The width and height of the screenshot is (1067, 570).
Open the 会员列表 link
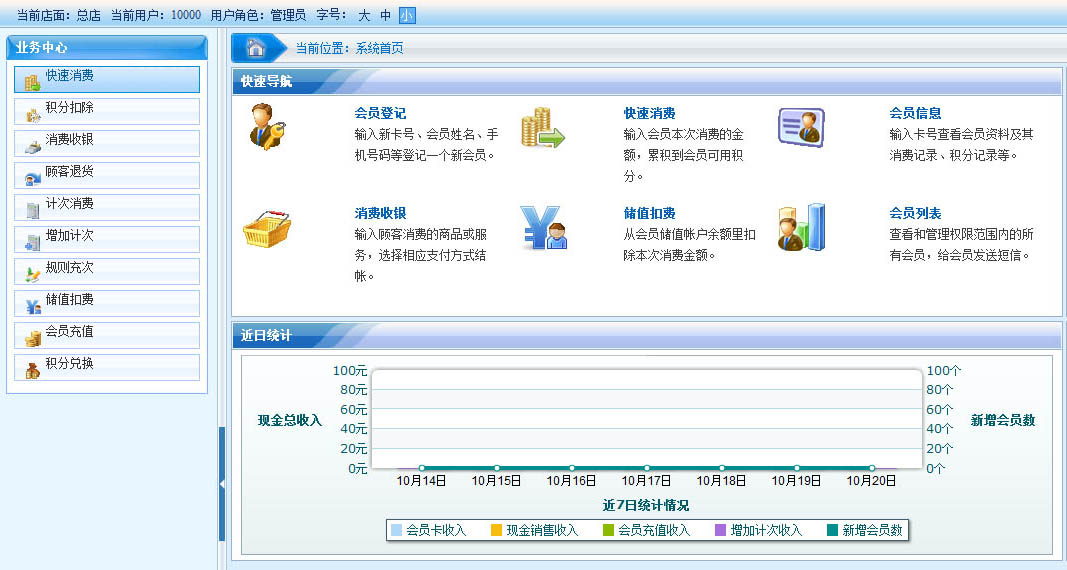(915, 214)
